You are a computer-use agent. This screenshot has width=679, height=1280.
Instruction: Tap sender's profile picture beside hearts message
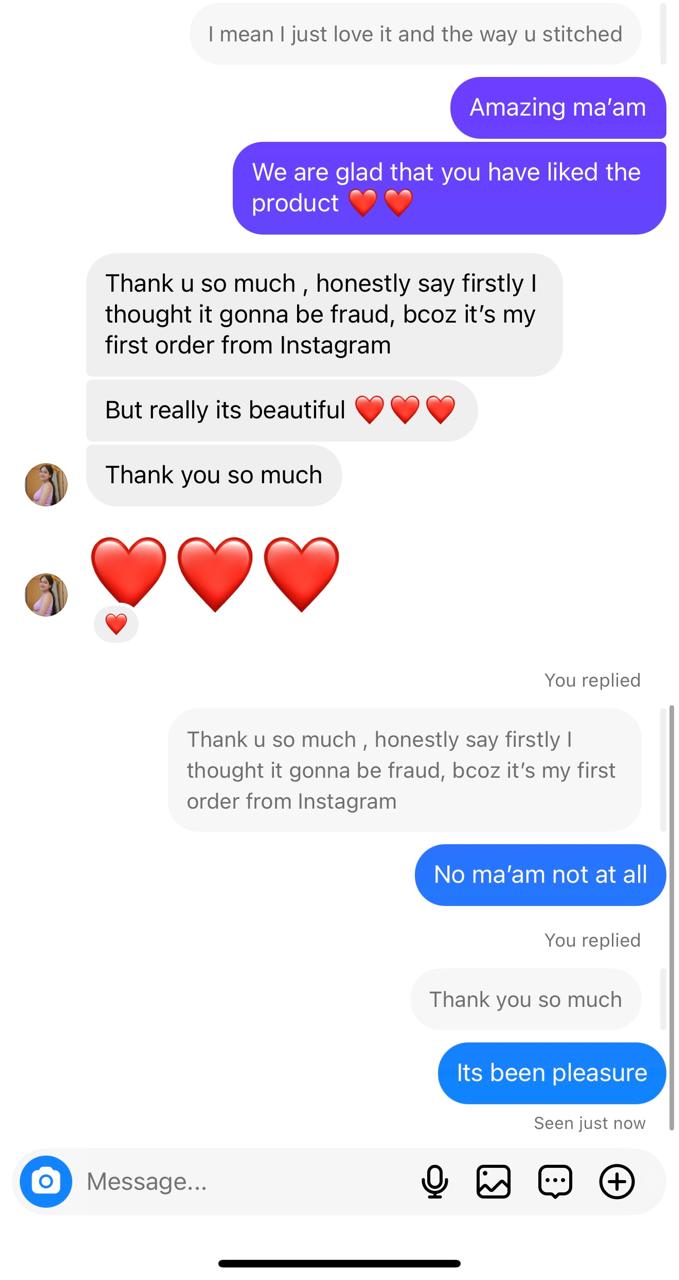pyautogui.click(x=46, y=594)
